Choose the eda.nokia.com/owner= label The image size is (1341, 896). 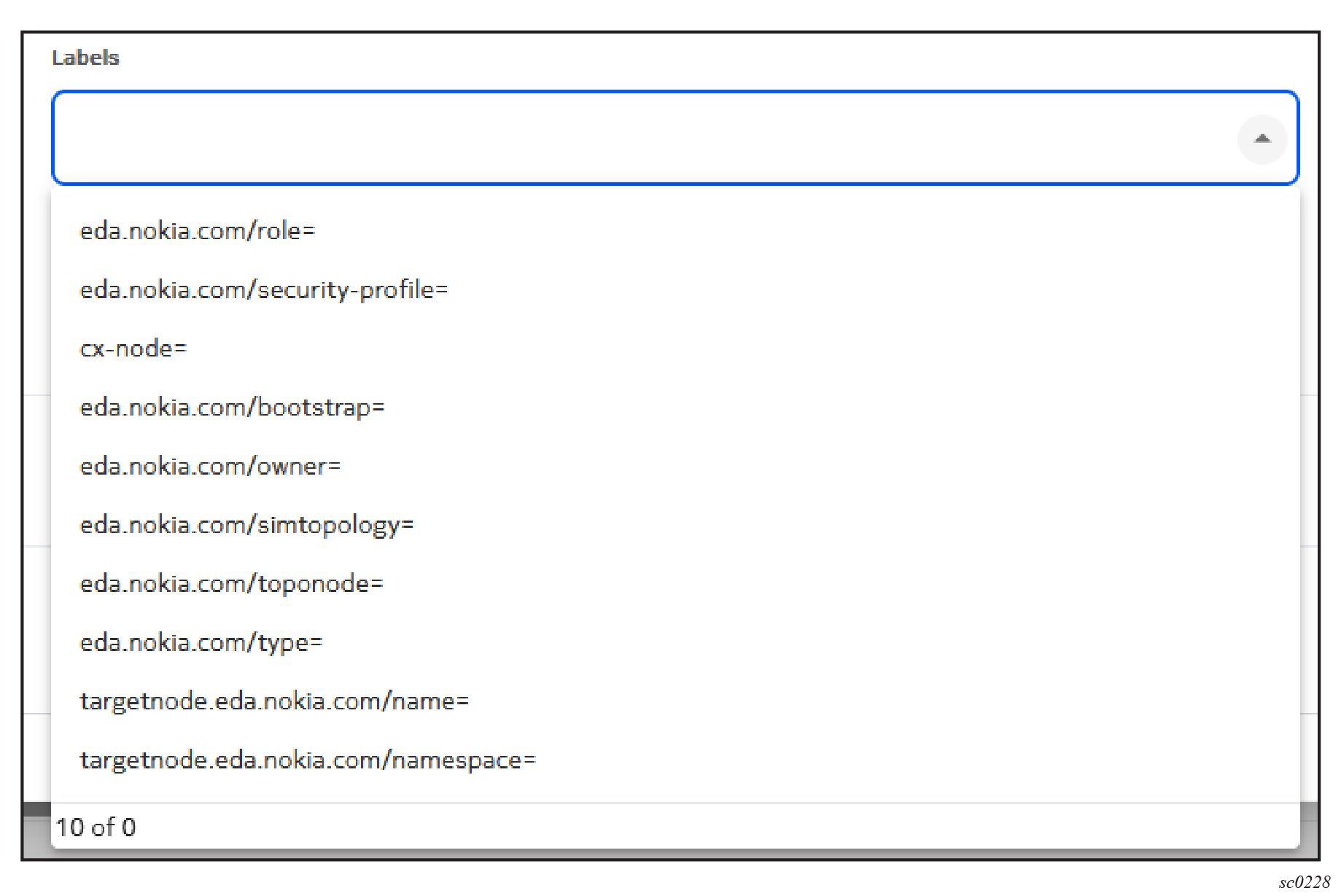[x=210, y=467]
